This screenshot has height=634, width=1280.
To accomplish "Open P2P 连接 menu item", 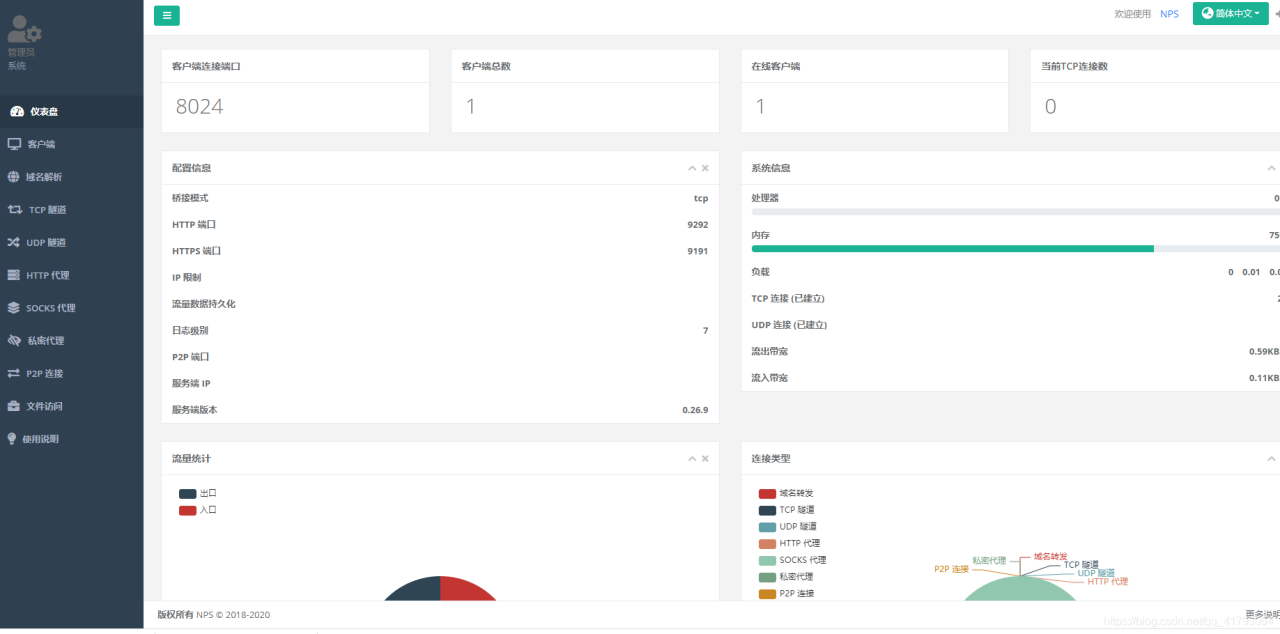I will coord(72,373).
